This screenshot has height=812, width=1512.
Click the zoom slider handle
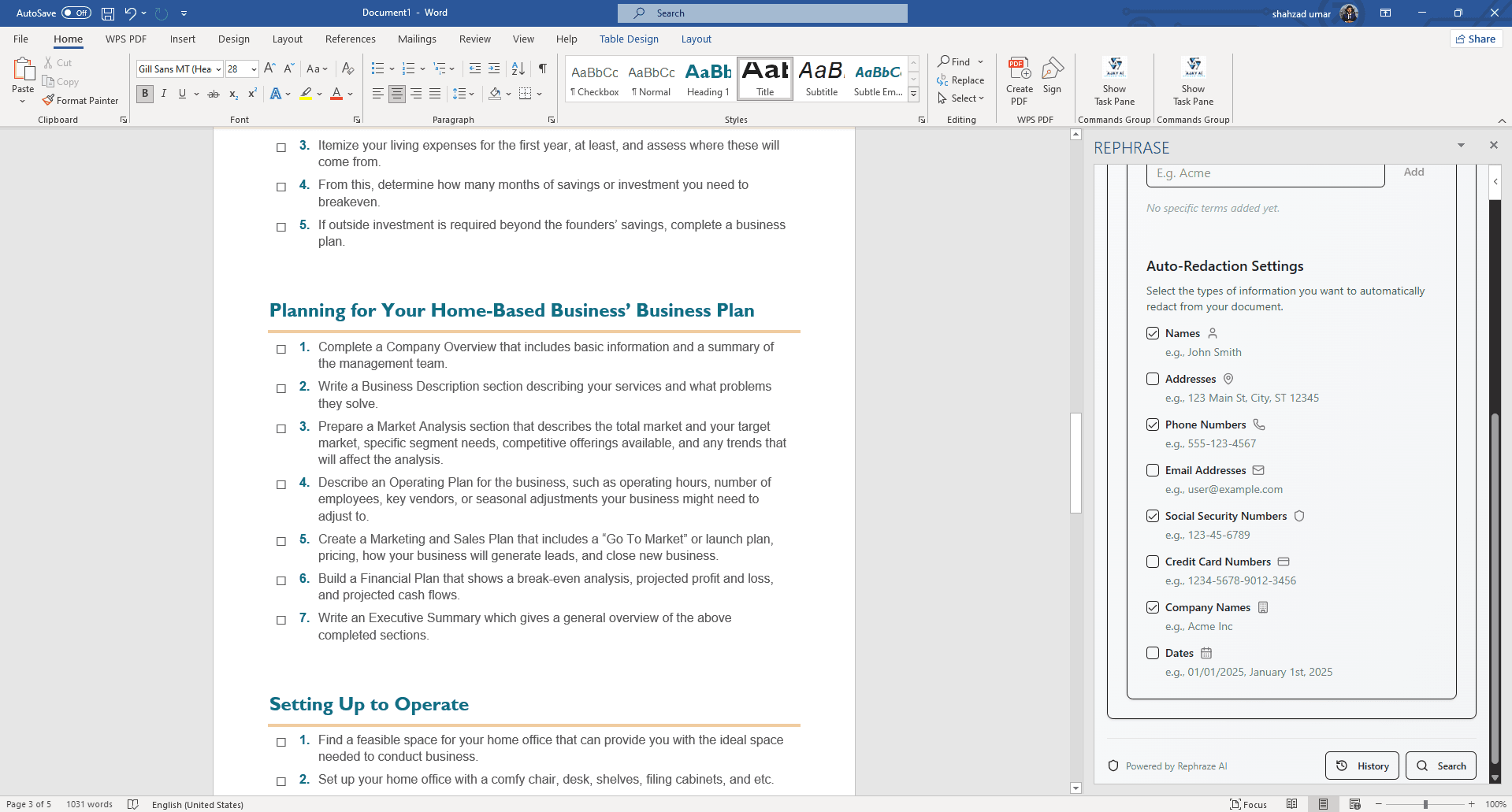pyautogui.click(x=1425, y=804)
